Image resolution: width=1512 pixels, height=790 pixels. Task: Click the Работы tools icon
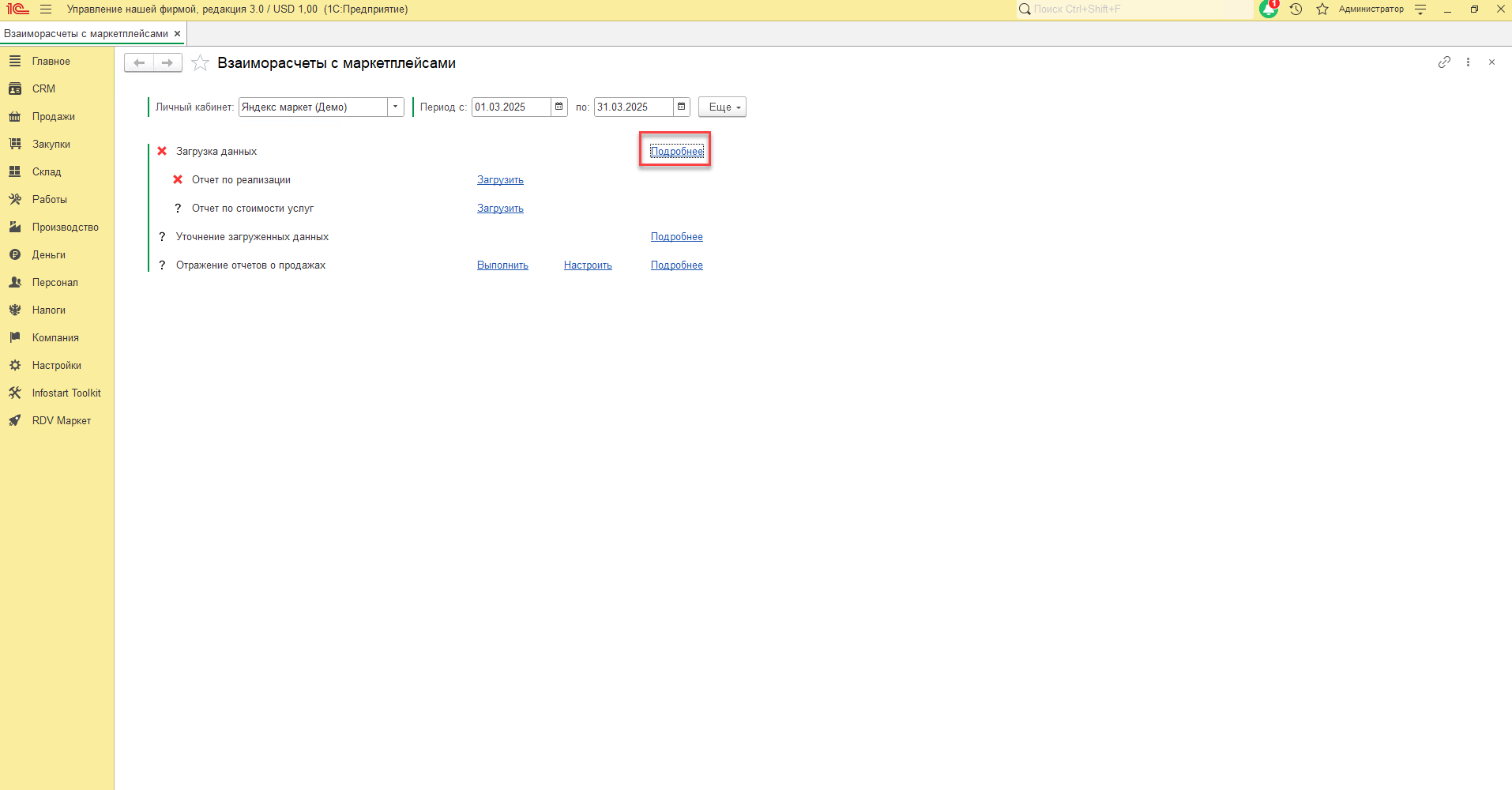15,200
